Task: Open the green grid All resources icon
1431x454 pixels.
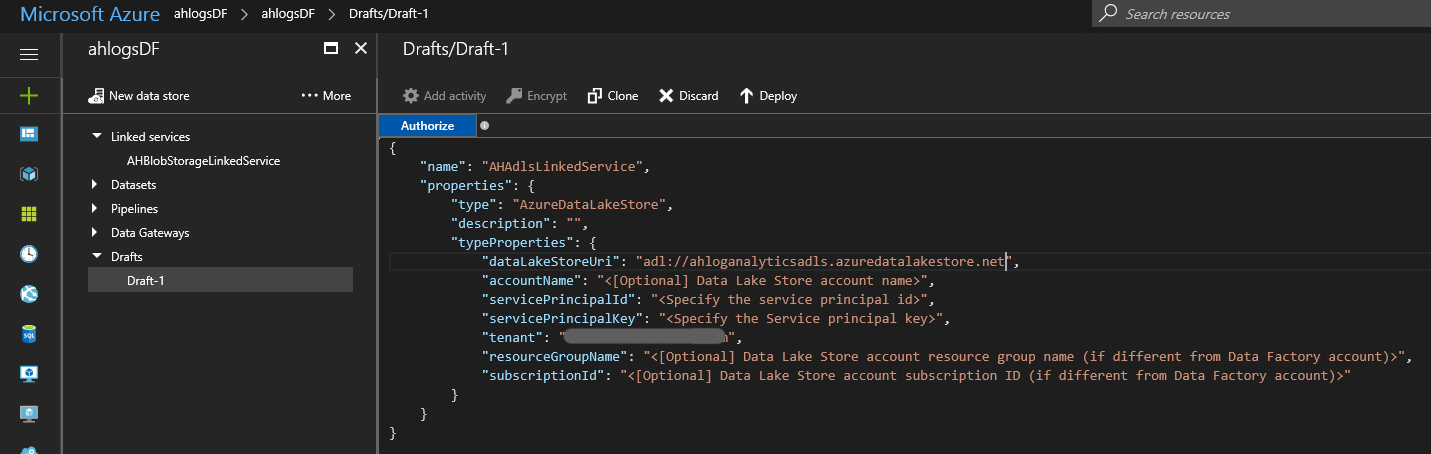Action: pos(29,214)
